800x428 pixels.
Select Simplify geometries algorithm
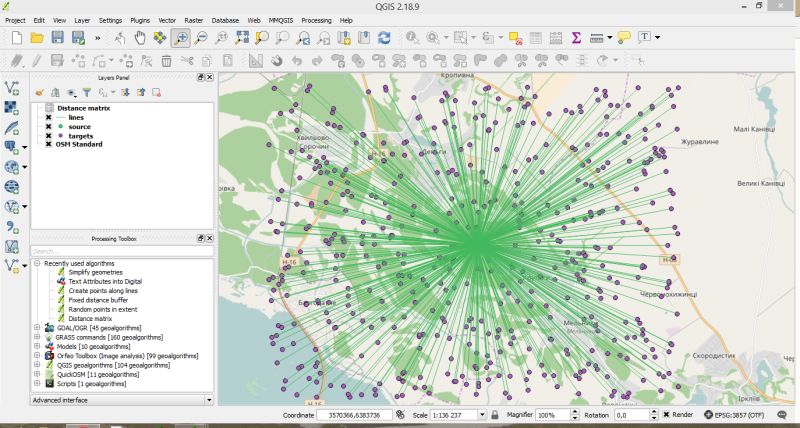95,272
